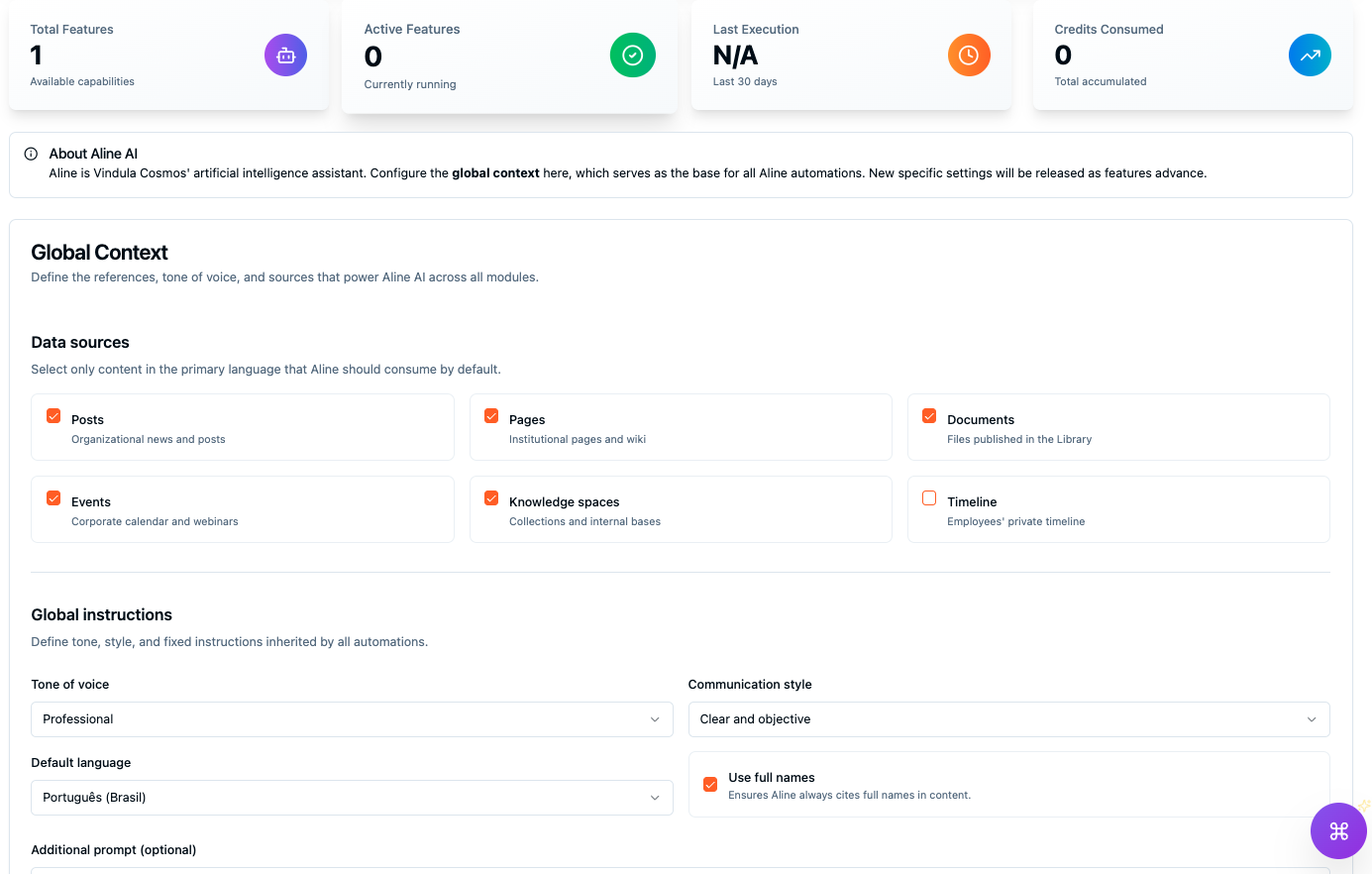Open the Tone of voice dropdown

tap(352, 718)
